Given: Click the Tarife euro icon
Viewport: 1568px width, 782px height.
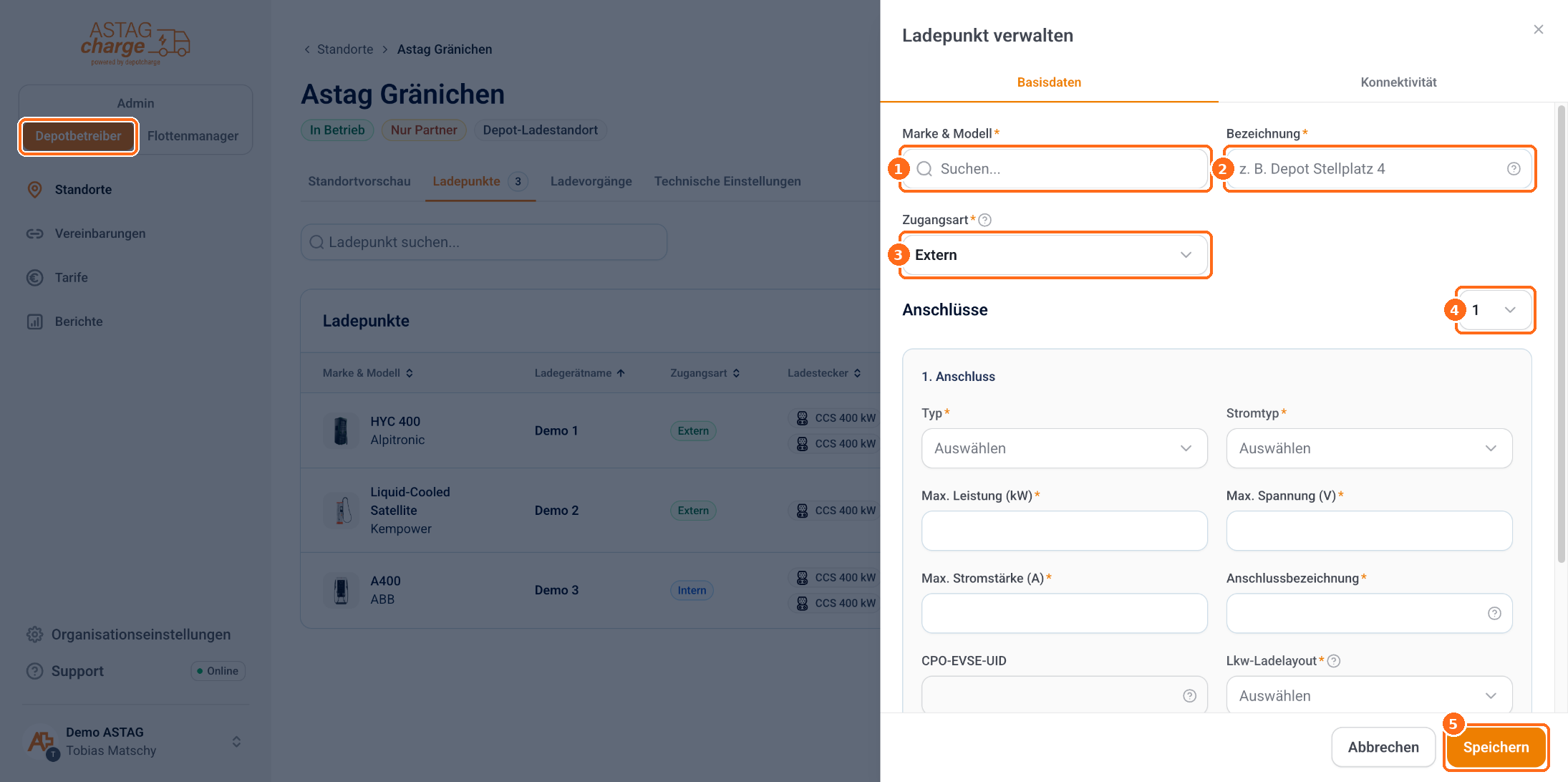Looking at the screenshot, I should pyautogui.click(x=34, y=278).
